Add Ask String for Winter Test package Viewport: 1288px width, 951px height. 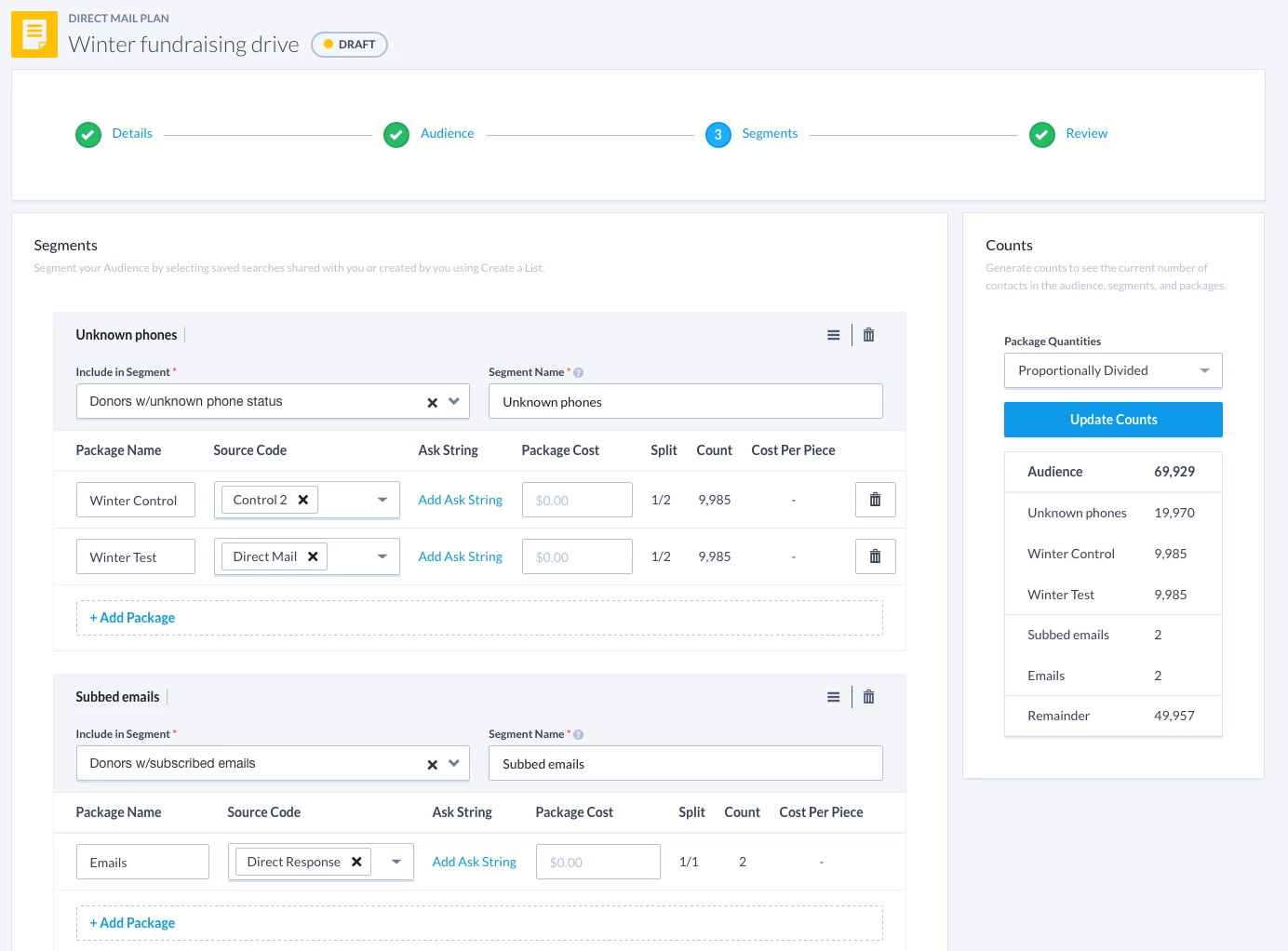[x=460, y=556]
